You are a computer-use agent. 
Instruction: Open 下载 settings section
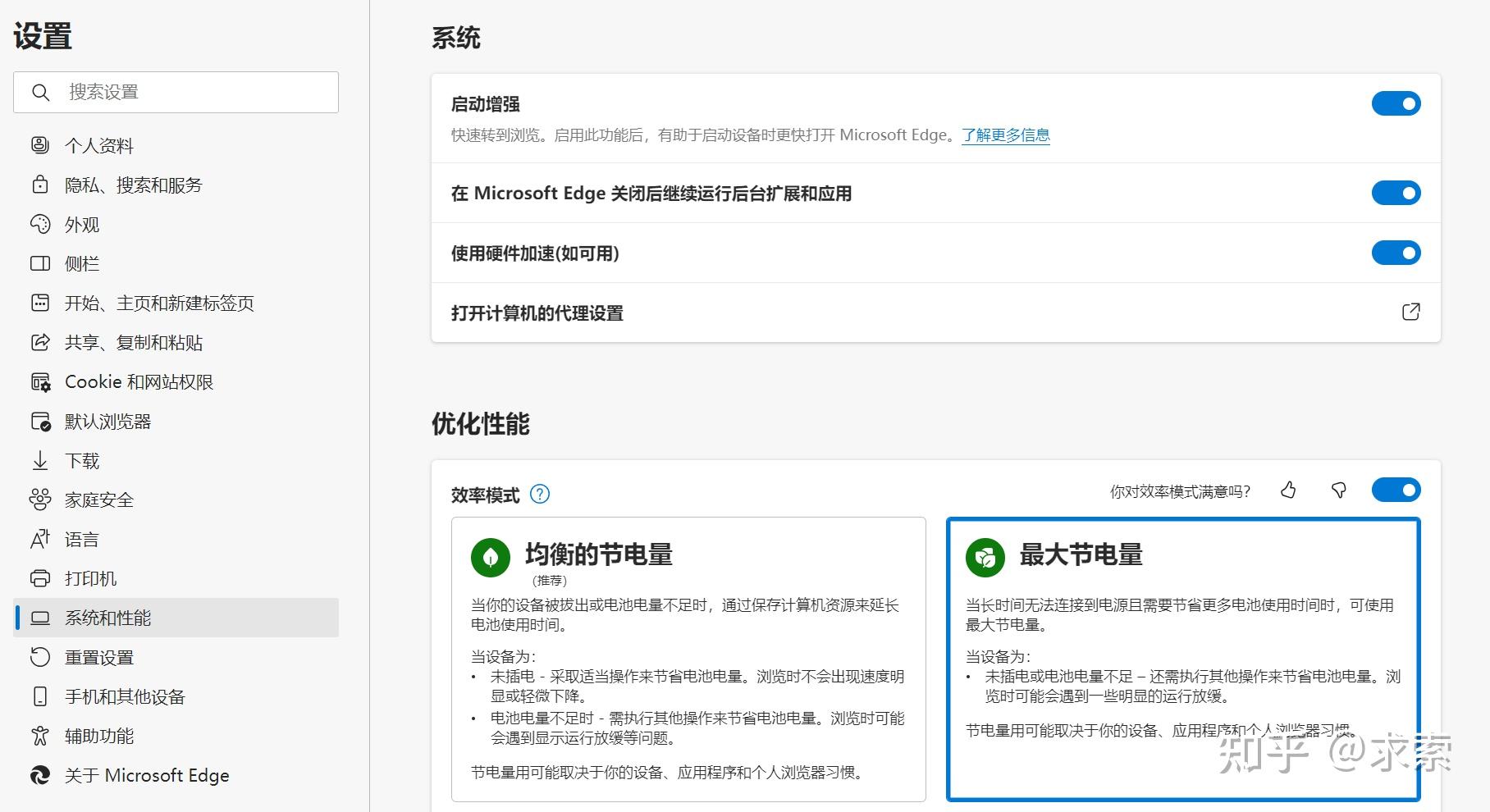[x=176, y=460]
